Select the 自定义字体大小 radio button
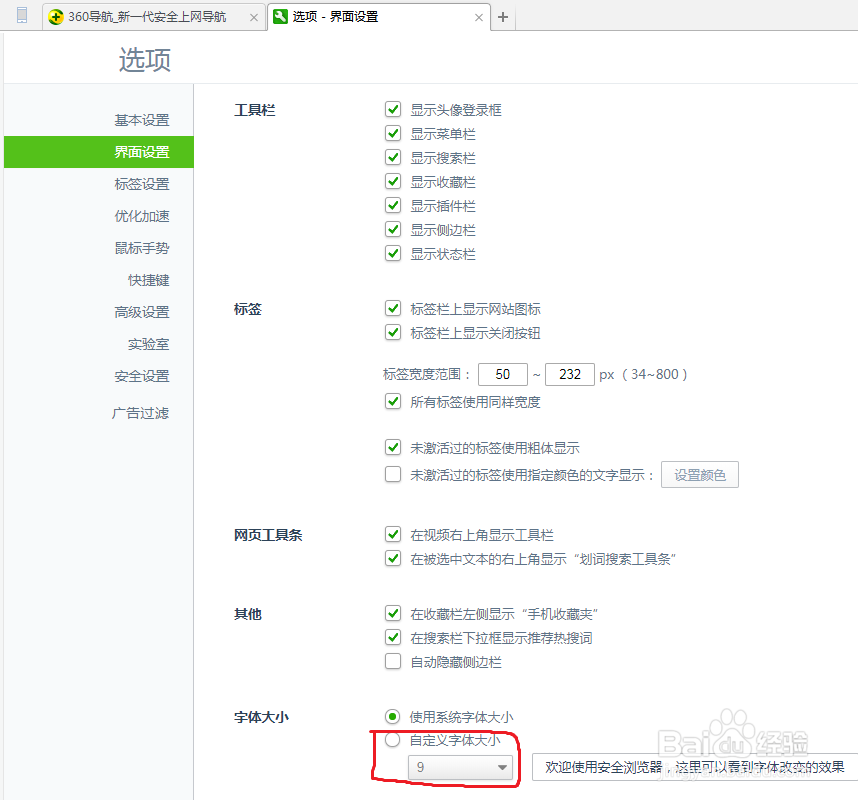This screenshot has width=858, height=800. point(392,740)
